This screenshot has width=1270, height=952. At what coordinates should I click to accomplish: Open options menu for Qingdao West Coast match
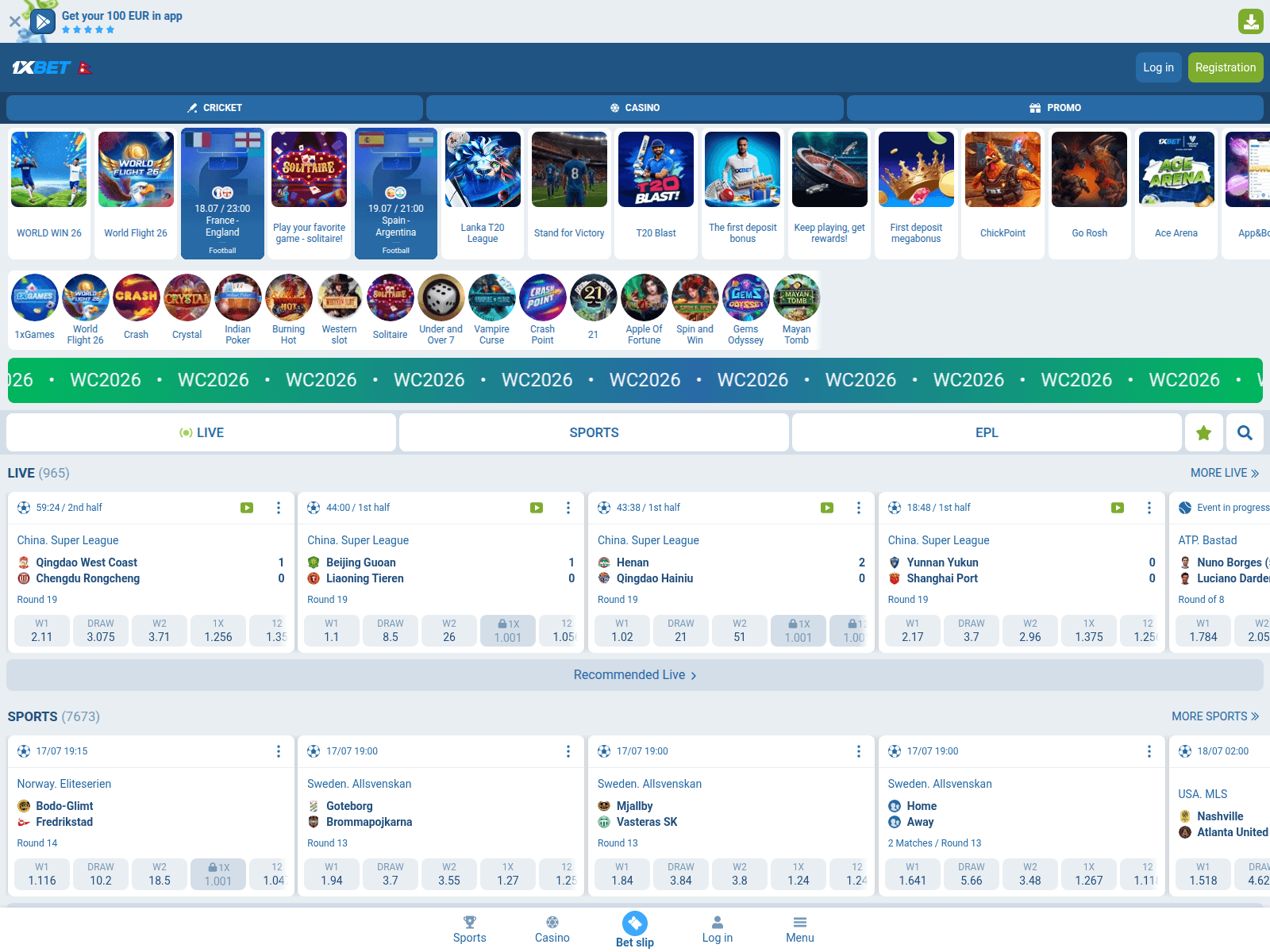(x=278, y=508)
